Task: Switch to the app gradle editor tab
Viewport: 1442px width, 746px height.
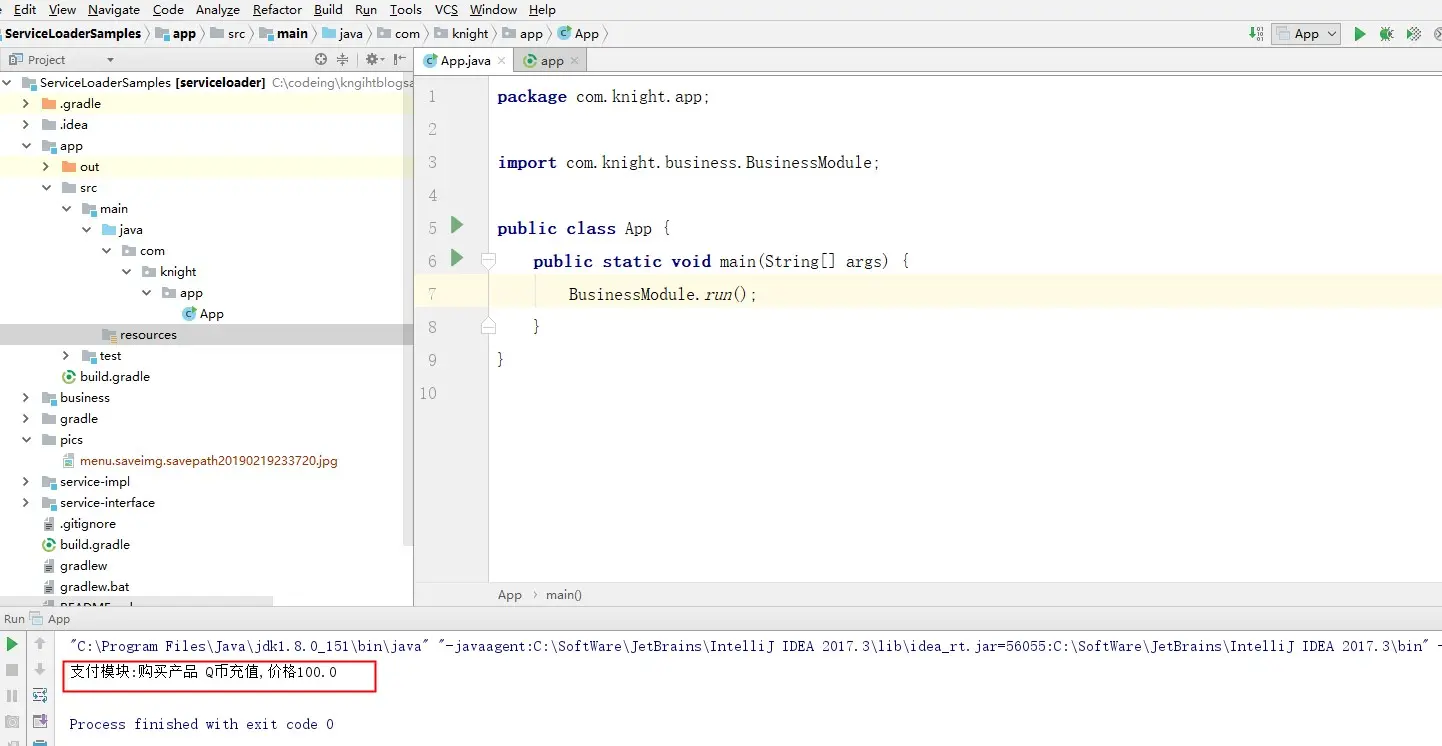Action: click(548, 61)
